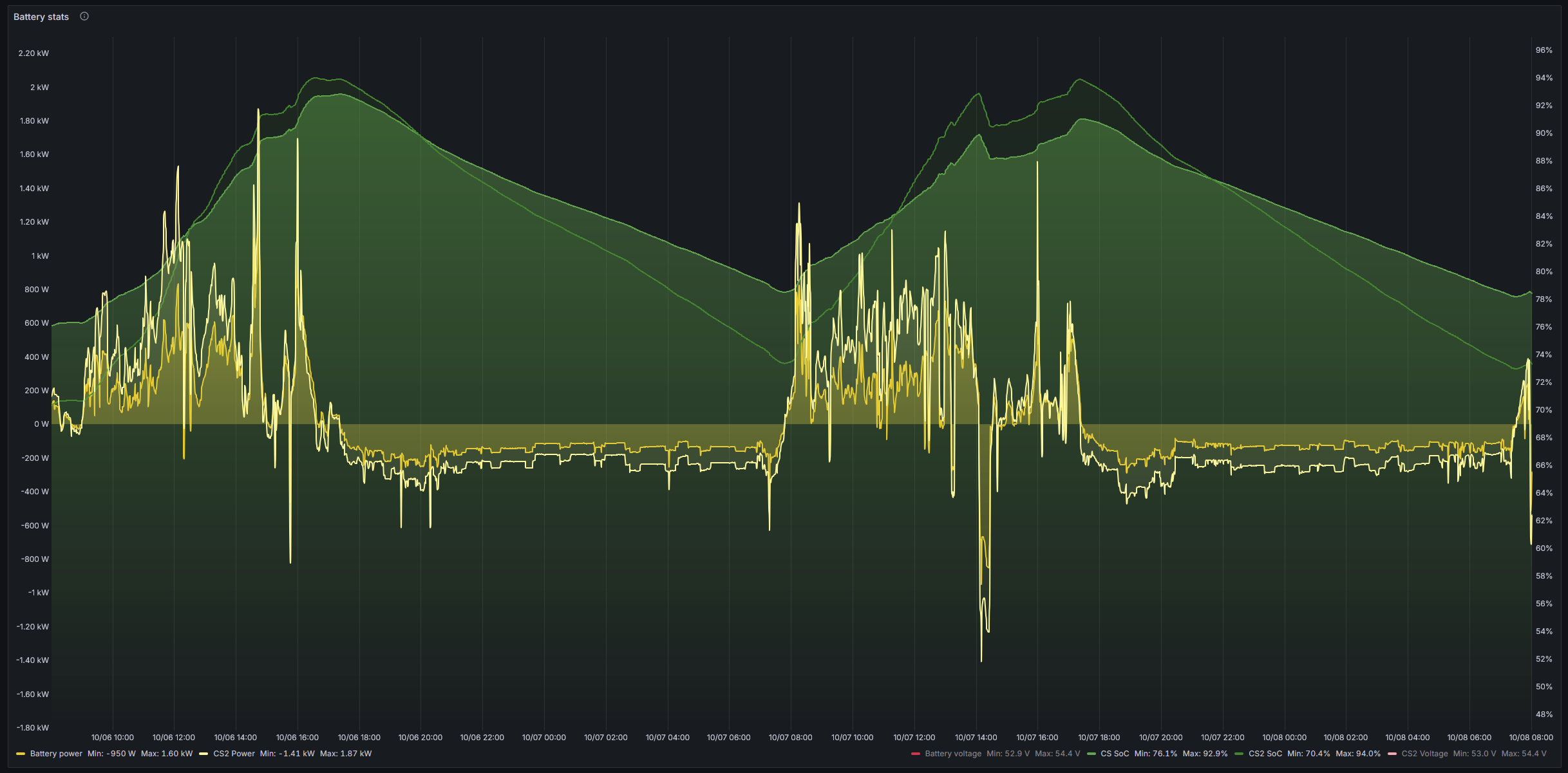Click the 2 kW left axis label

39,88
